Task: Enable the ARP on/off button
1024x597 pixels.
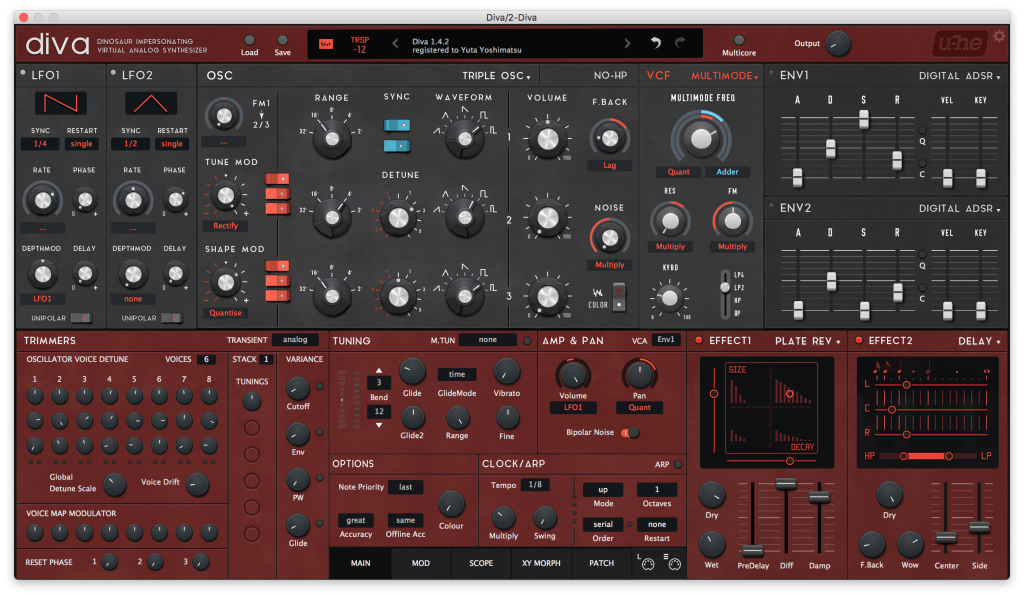Action: [677, 464]
